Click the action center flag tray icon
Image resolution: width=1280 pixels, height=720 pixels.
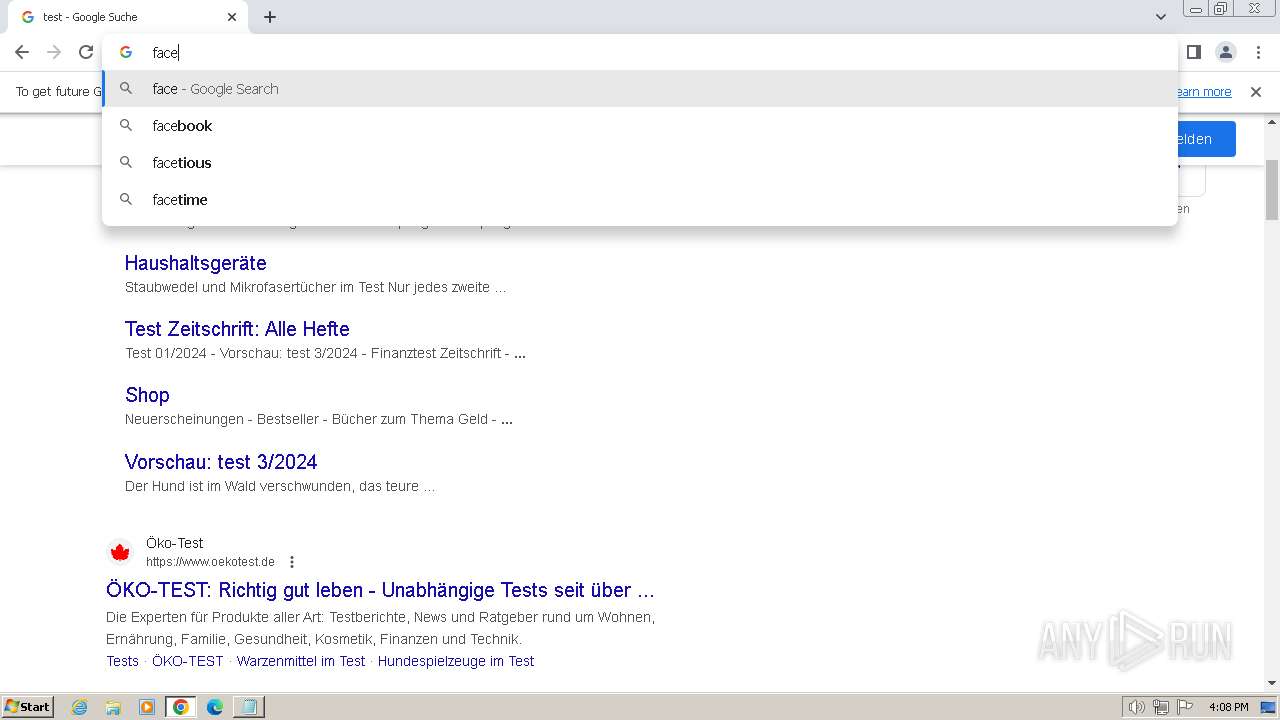click(1185, 707)
